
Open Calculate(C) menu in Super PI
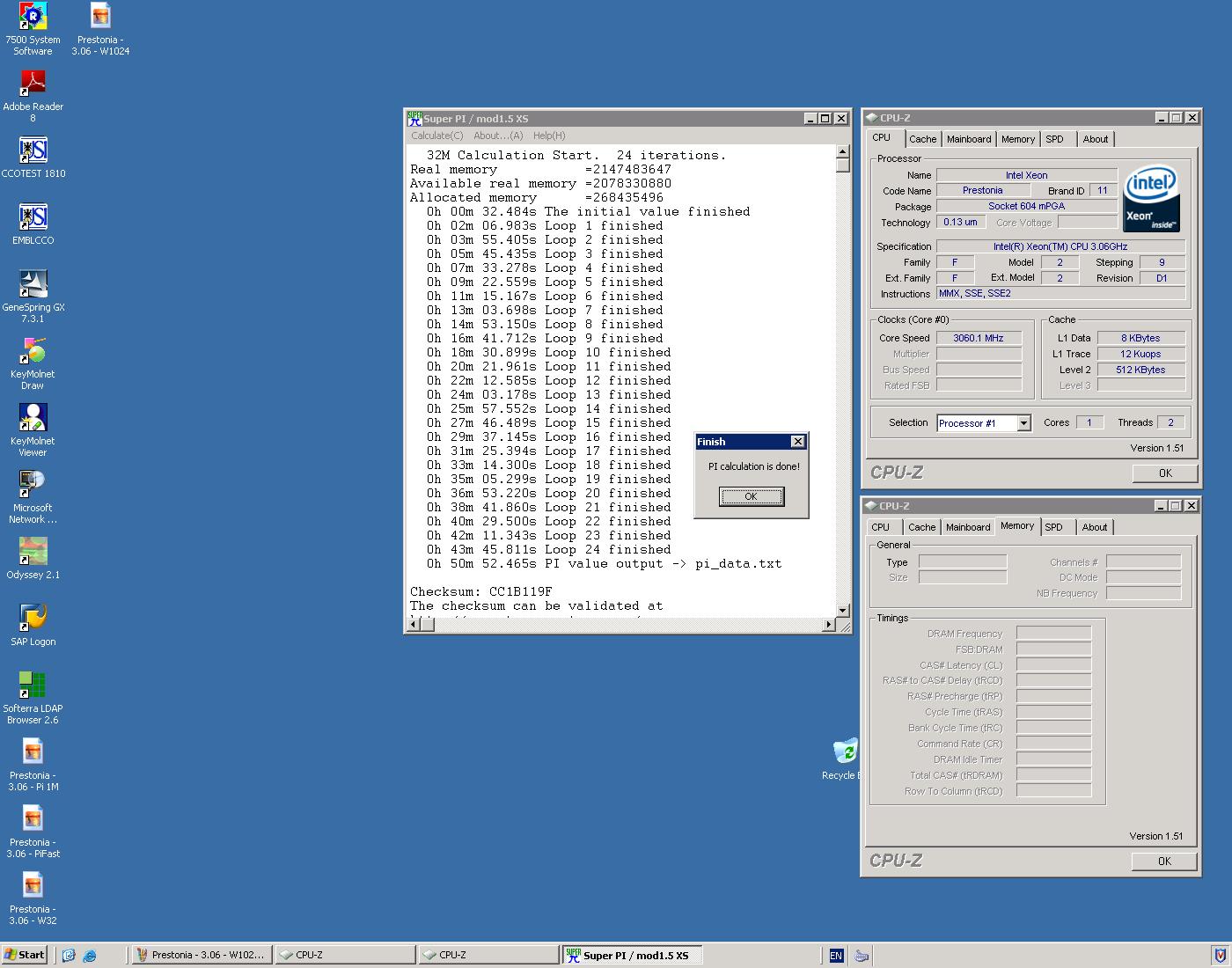(437, 136)
